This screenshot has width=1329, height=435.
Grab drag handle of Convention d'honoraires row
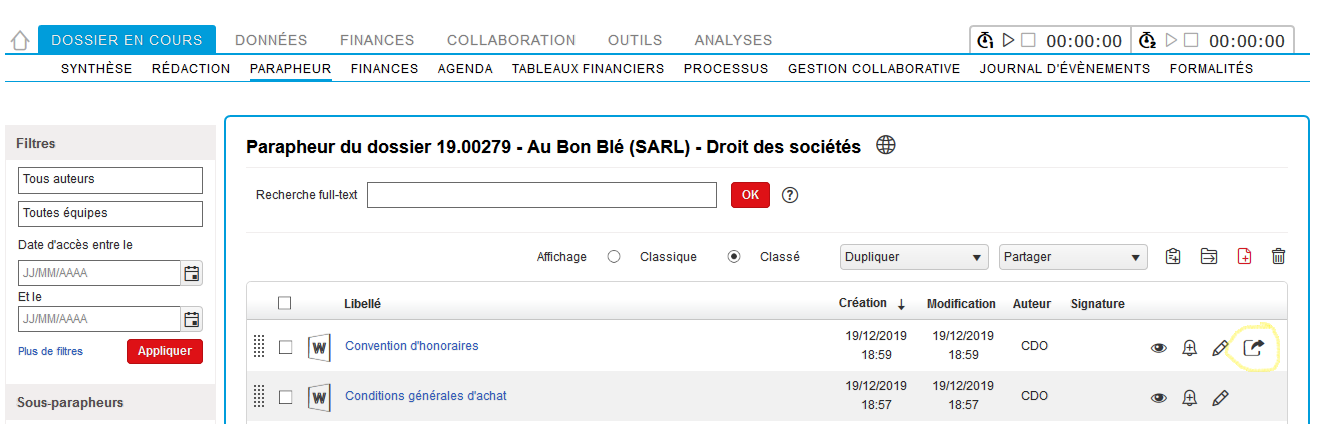[x=259, y=346]
